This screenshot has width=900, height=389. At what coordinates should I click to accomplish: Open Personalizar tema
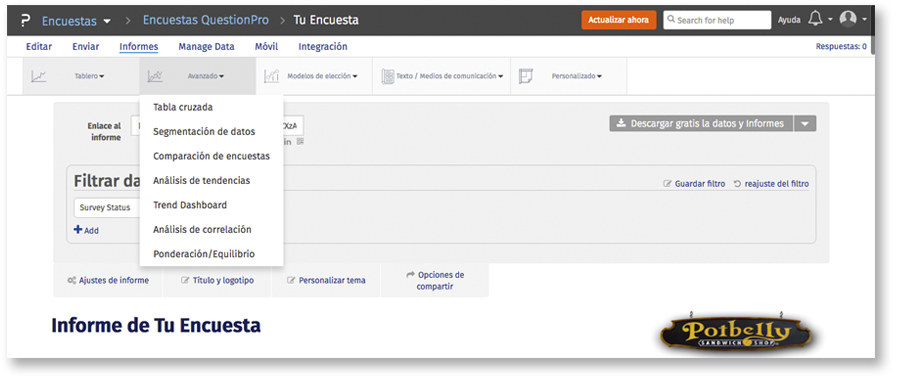point(326,281)
